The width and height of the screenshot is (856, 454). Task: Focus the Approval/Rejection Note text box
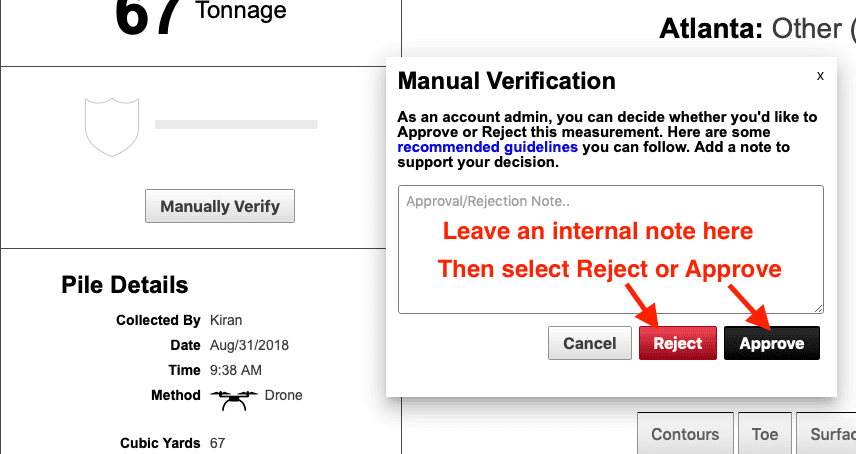610,249
